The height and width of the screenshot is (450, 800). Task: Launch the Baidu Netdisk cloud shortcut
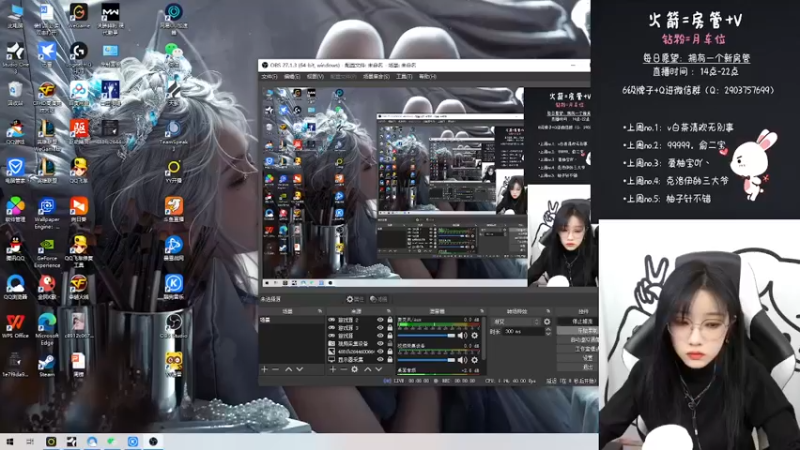(79, 92)
